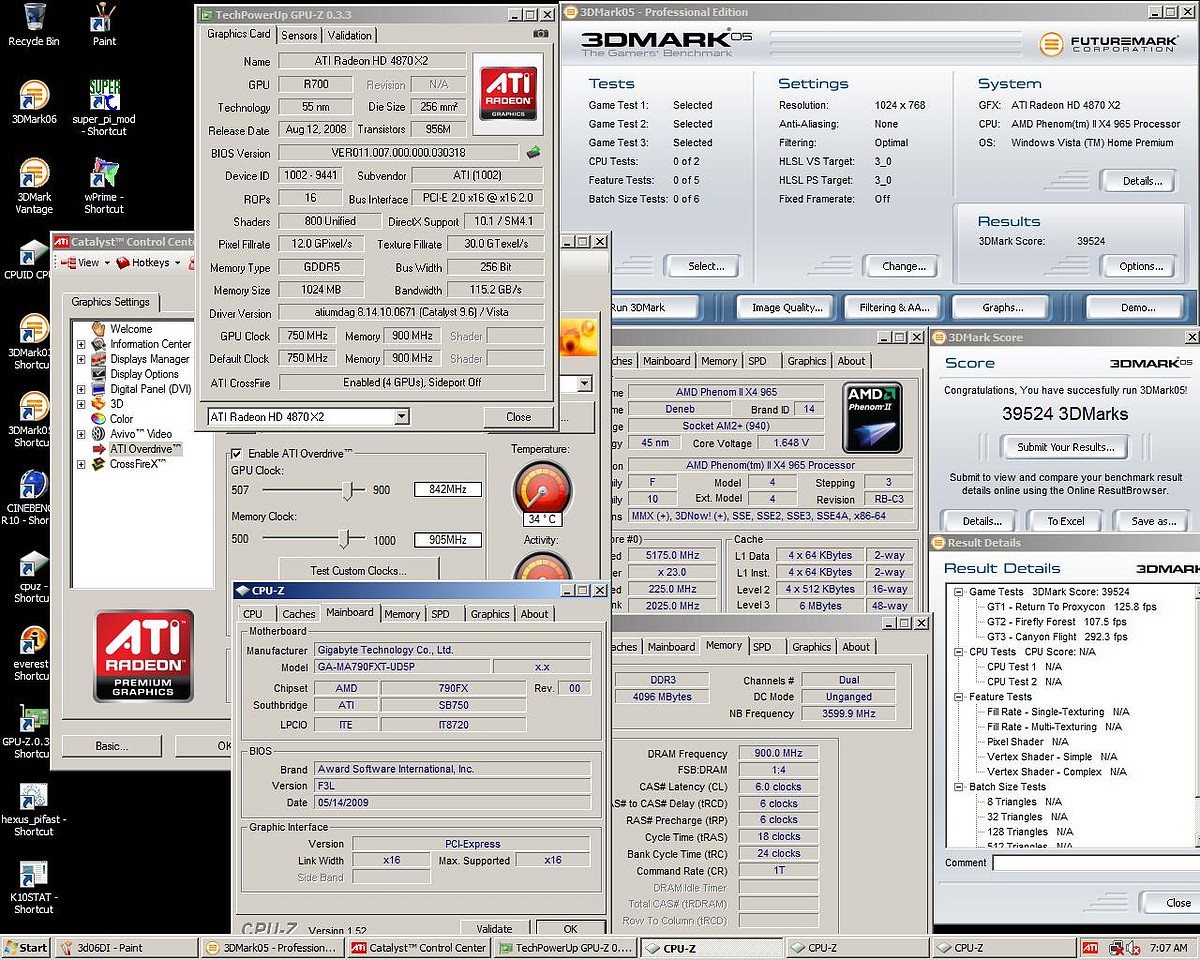
Task: Open the Recycle Bin desktop icon
Action: 33,25
